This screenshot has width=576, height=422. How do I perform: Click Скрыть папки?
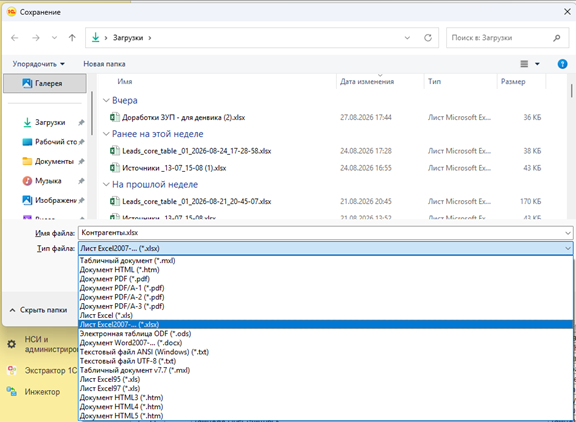coord(38,310)
